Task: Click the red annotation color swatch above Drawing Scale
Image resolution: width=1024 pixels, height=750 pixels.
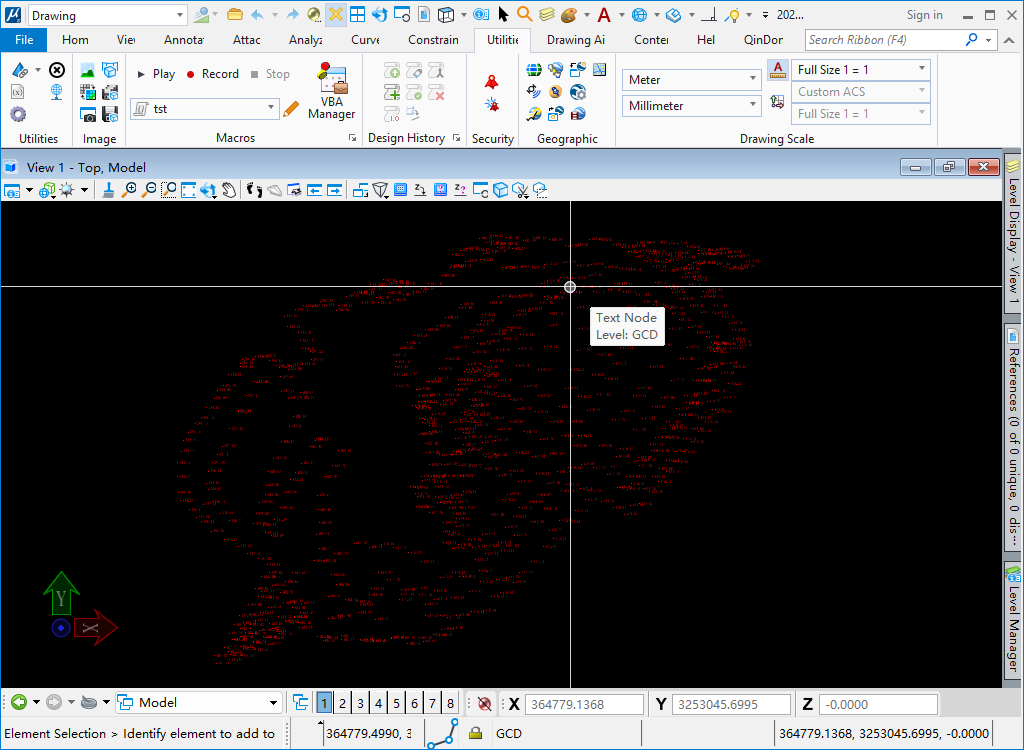Action: (x=778, y=71)
